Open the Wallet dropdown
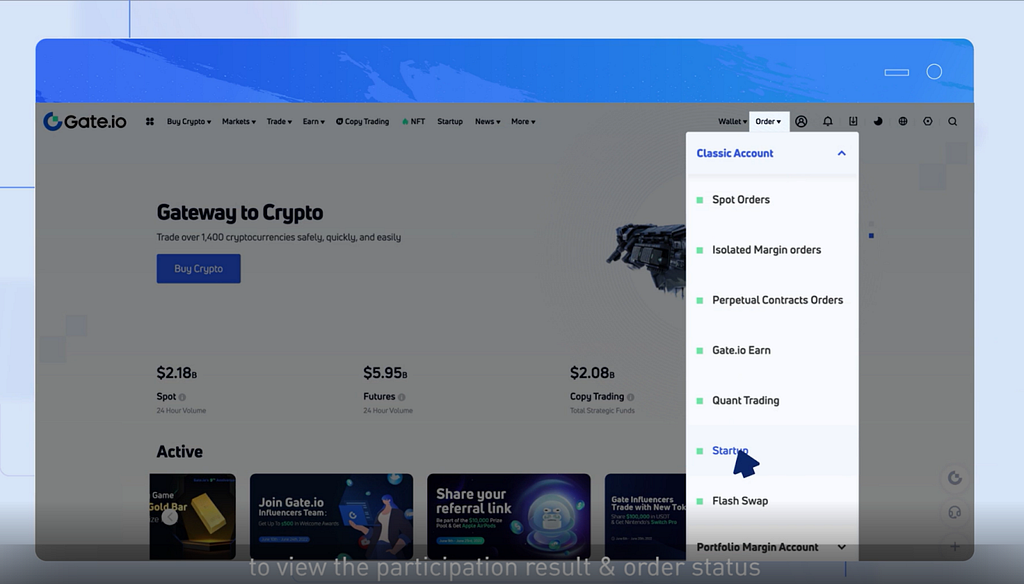Image resolution: width=1024 pixels, height=584 pixels. click(x=732, y=122)
